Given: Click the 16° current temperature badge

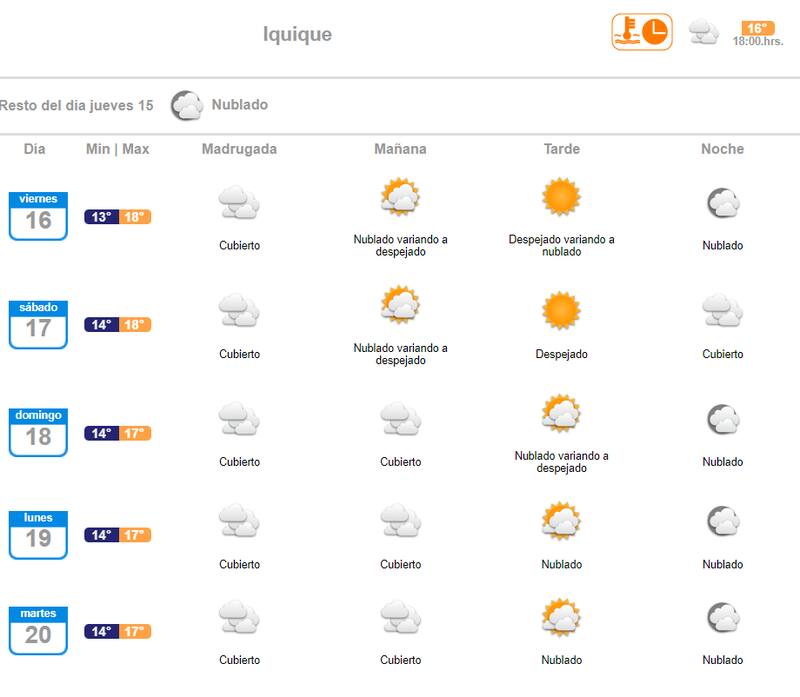Looking at the screenshot, I should tap(757, 28).
